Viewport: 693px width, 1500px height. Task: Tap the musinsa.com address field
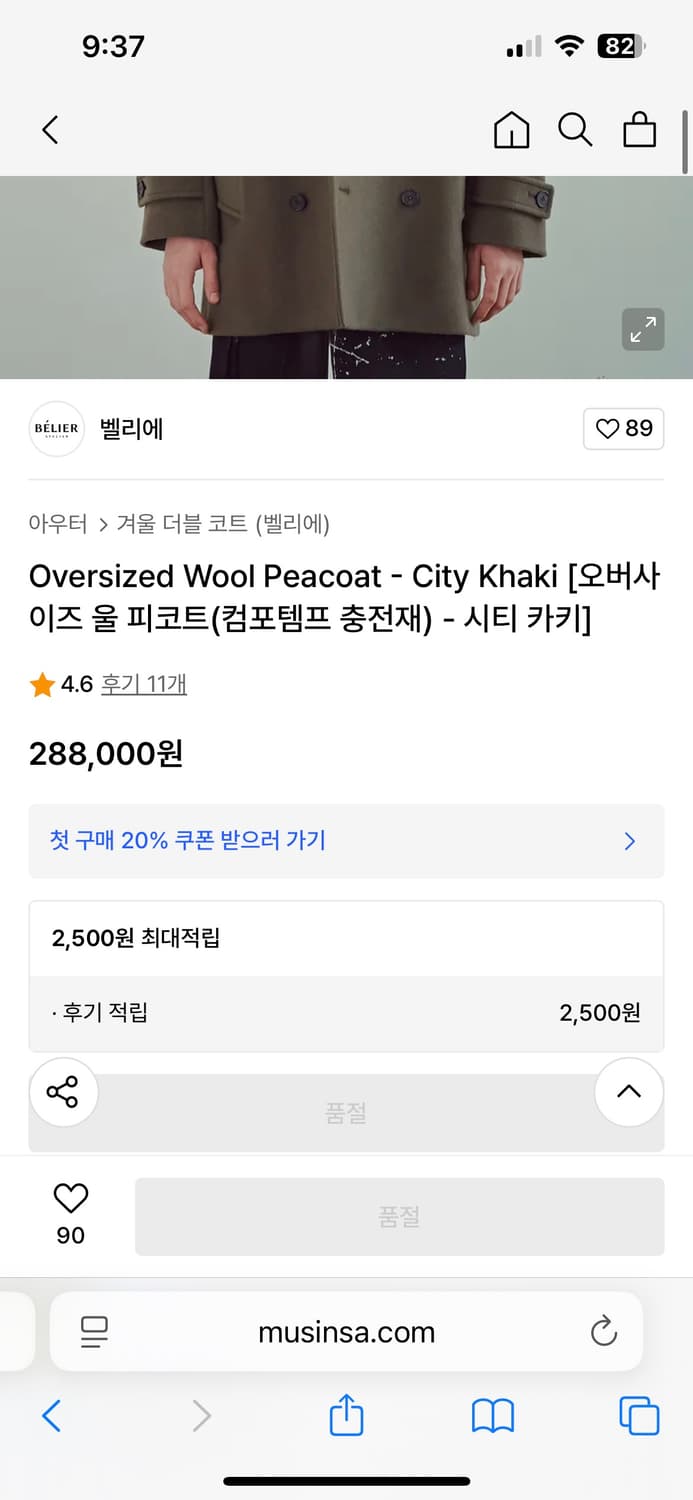tap(346, 1332)
